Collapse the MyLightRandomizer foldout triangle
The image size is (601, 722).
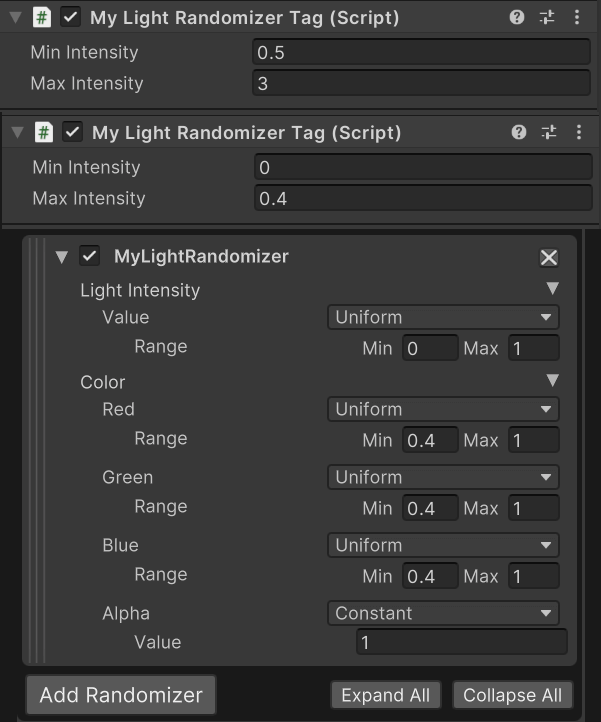pos(62,257)
